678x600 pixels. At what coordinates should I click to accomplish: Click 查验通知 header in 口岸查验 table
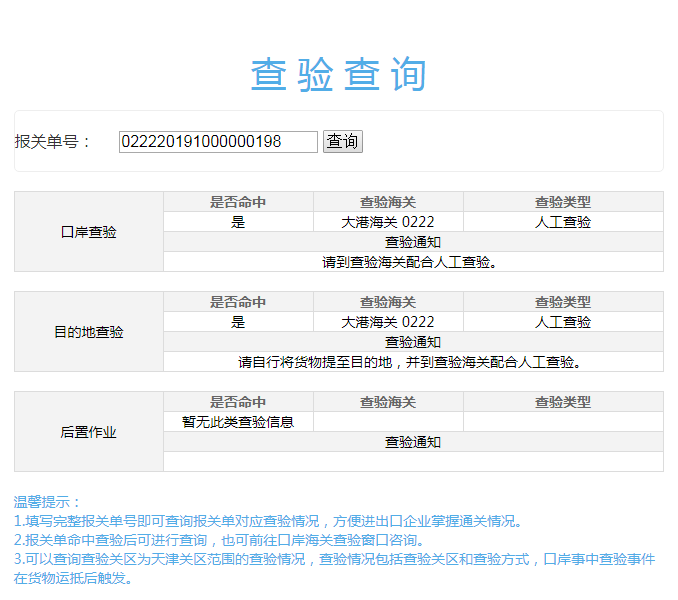click(x=413, y=242)
